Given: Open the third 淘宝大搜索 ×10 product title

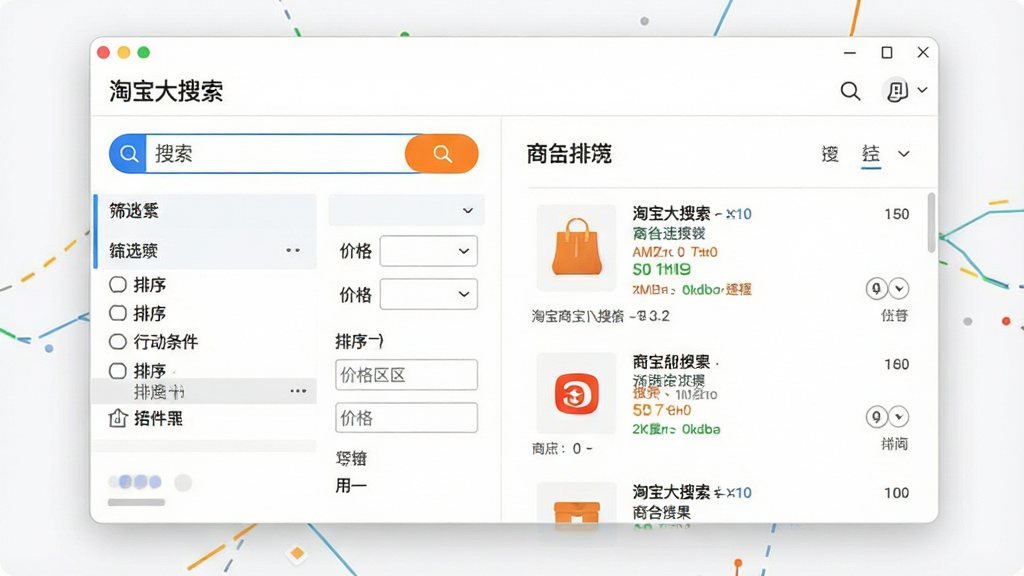Looking at the screenshot, I should (692, 492).
